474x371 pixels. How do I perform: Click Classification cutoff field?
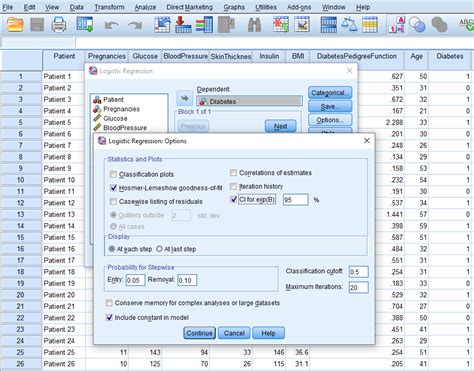click(x=359, y=272)
